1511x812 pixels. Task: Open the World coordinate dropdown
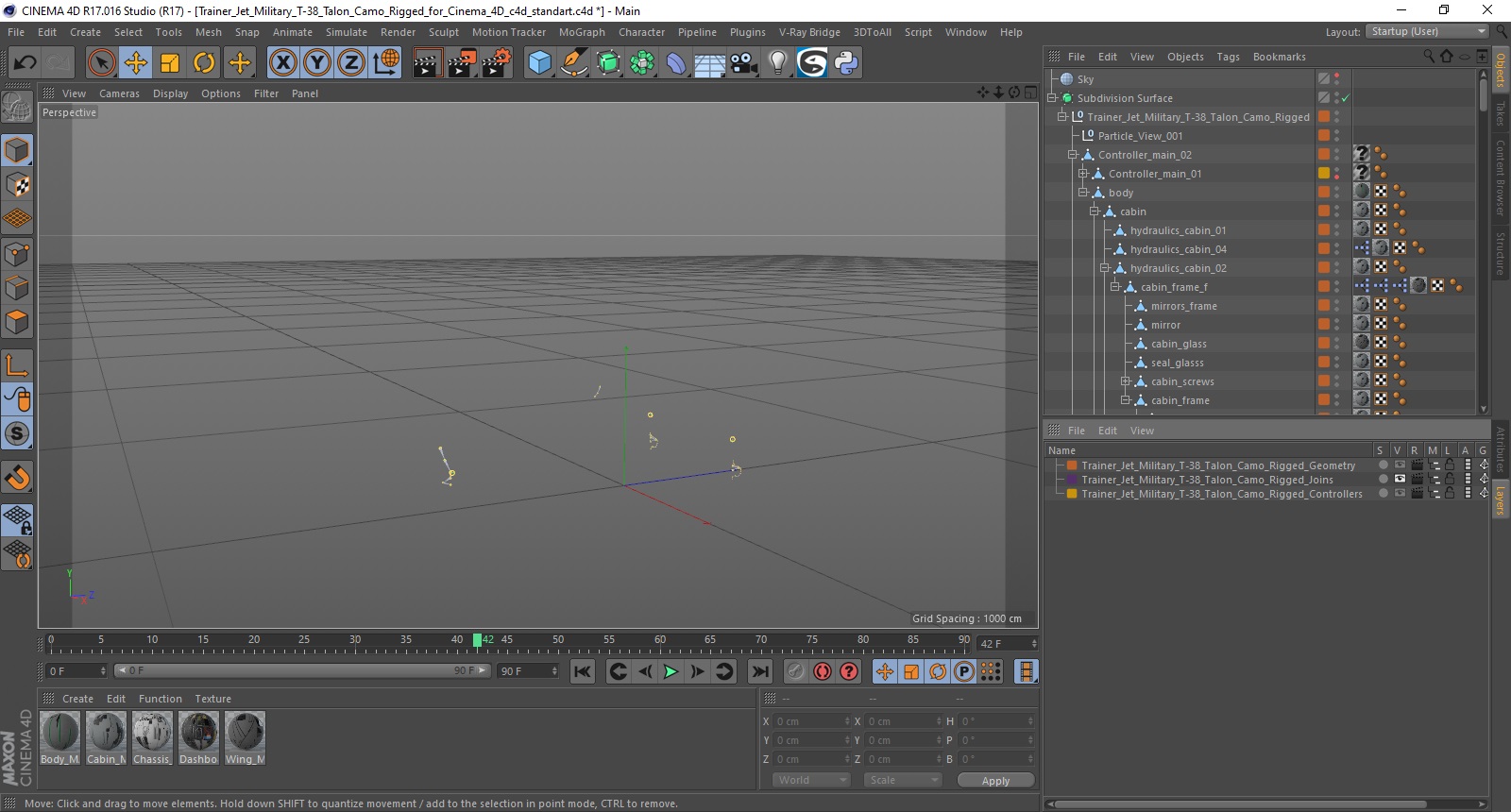tap(811, 780)
